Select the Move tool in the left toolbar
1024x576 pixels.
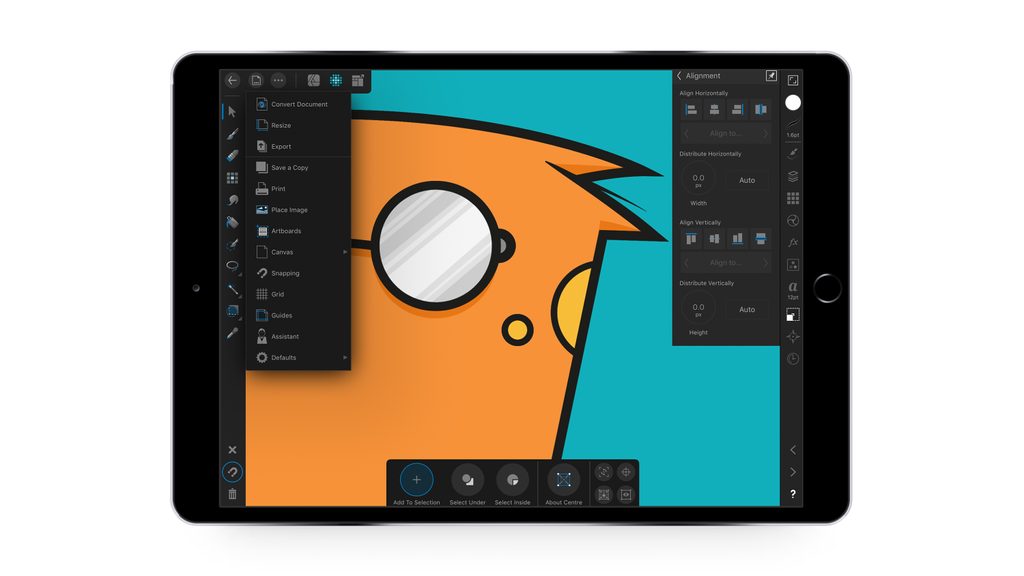pos(231,110)
